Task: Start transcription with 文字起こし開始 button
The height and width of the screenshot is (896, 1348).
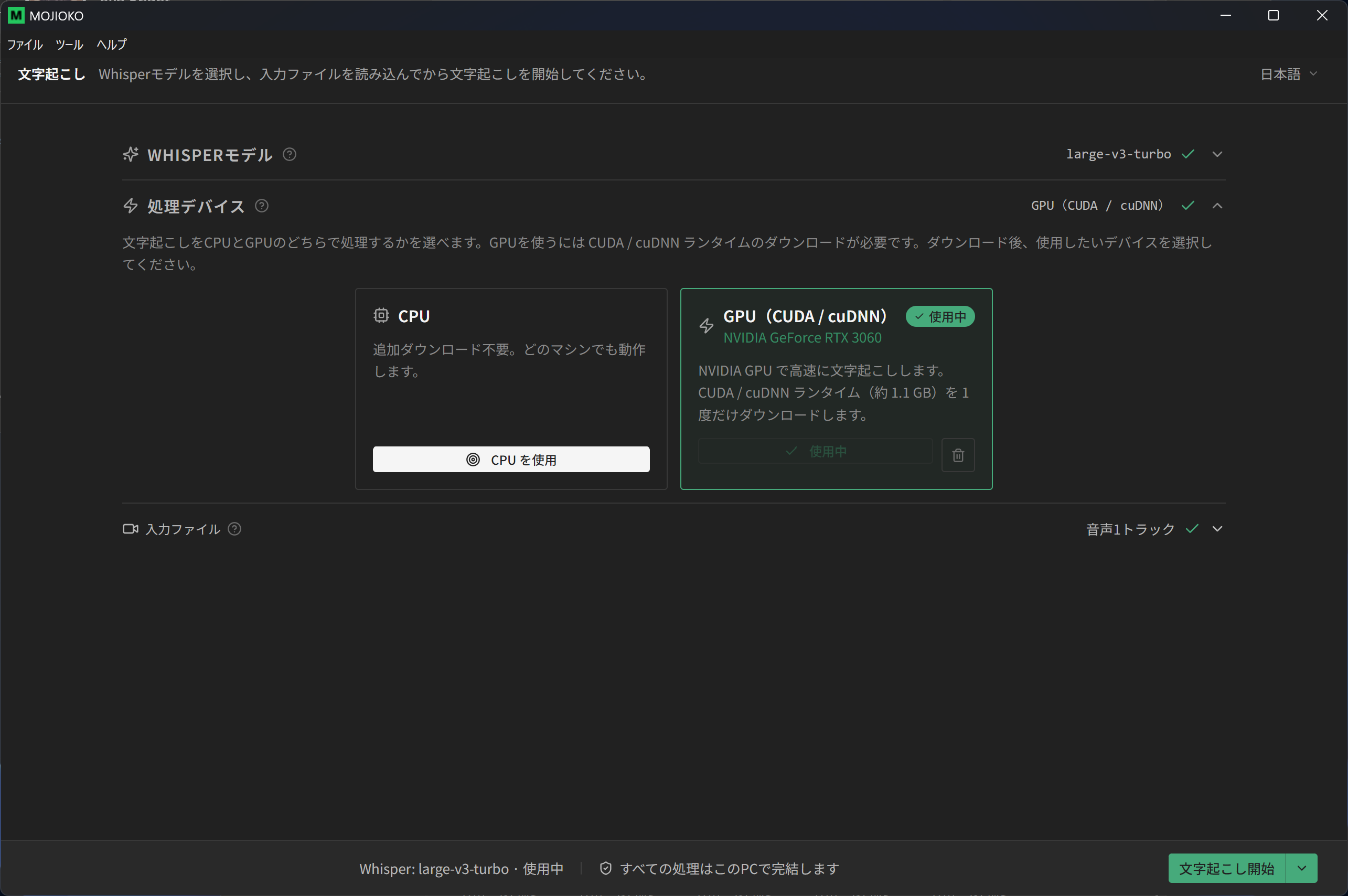Action: 1227,868
